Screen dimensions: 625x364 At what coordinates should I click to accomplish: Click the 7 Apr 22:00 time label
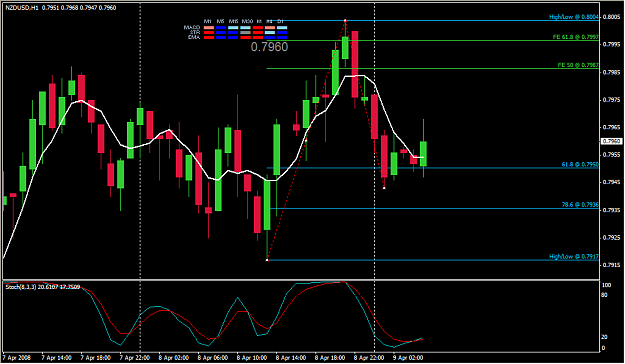[x=135, y=358]
